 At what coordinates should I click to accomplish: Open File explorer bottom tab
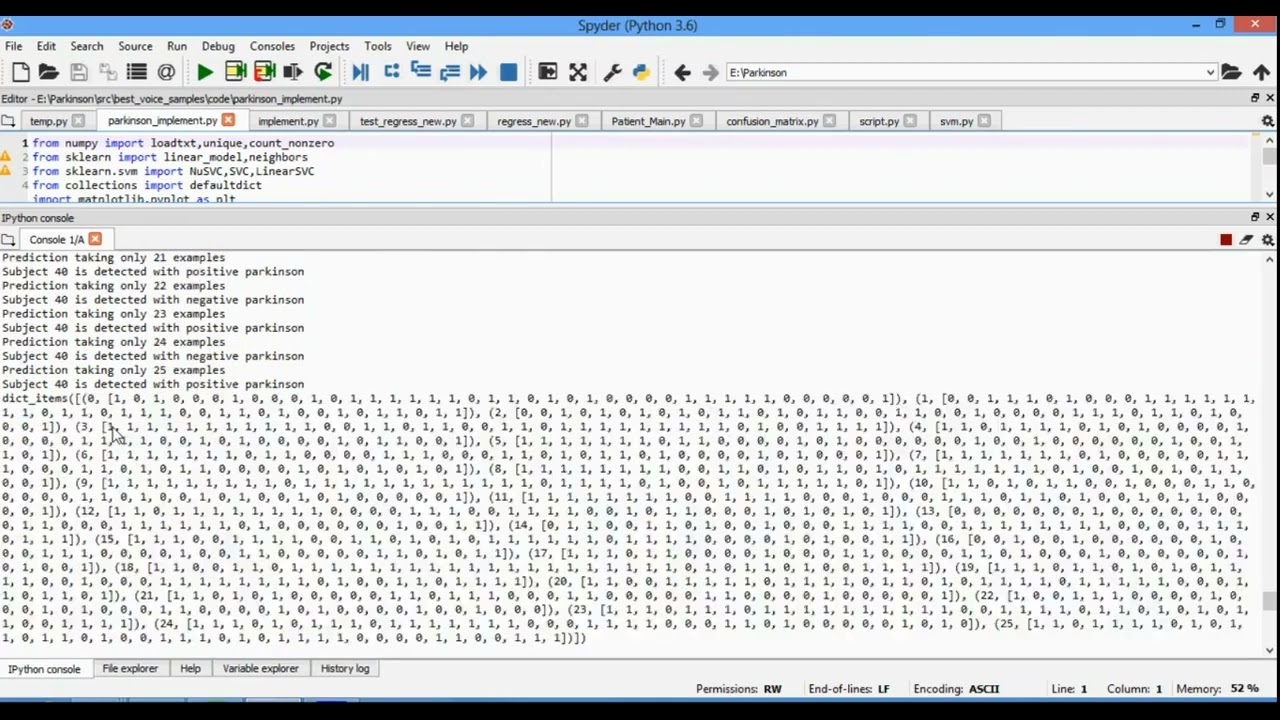(130, 669)
